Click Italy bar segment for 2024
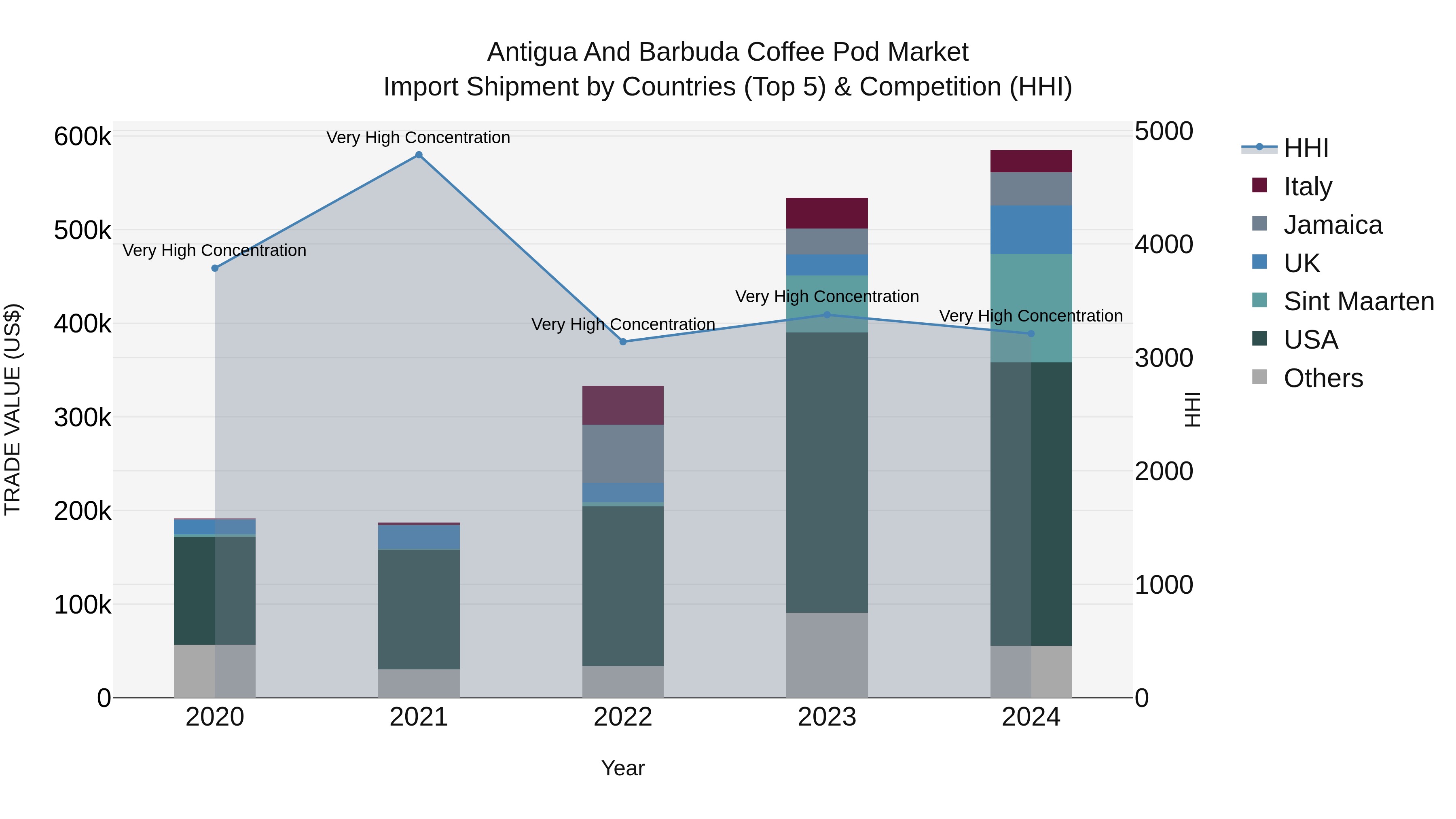The height and width of the screenshot is (819, 1456). 1031,161
